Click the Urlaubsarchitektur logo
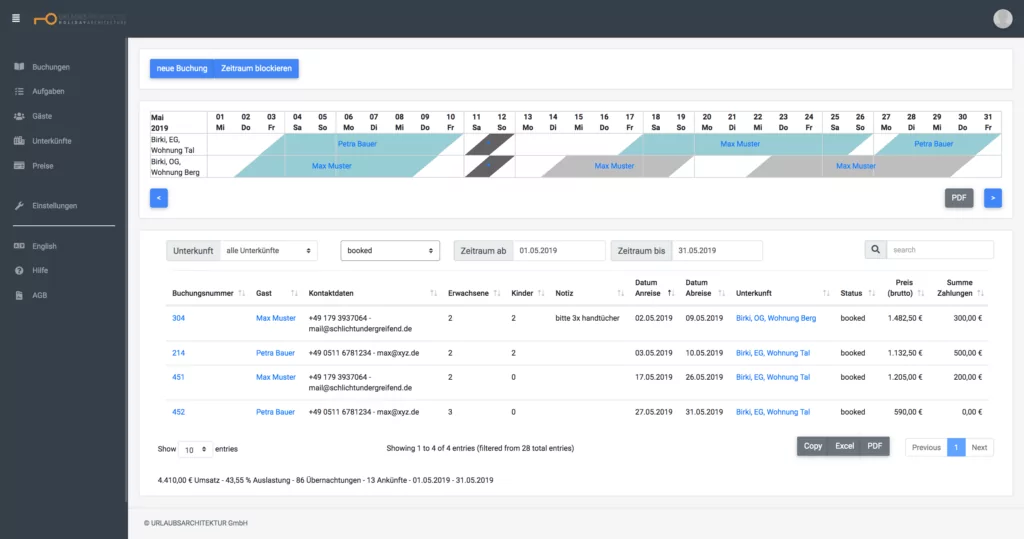Screen dimensions: 1024x539 point(80,19)
